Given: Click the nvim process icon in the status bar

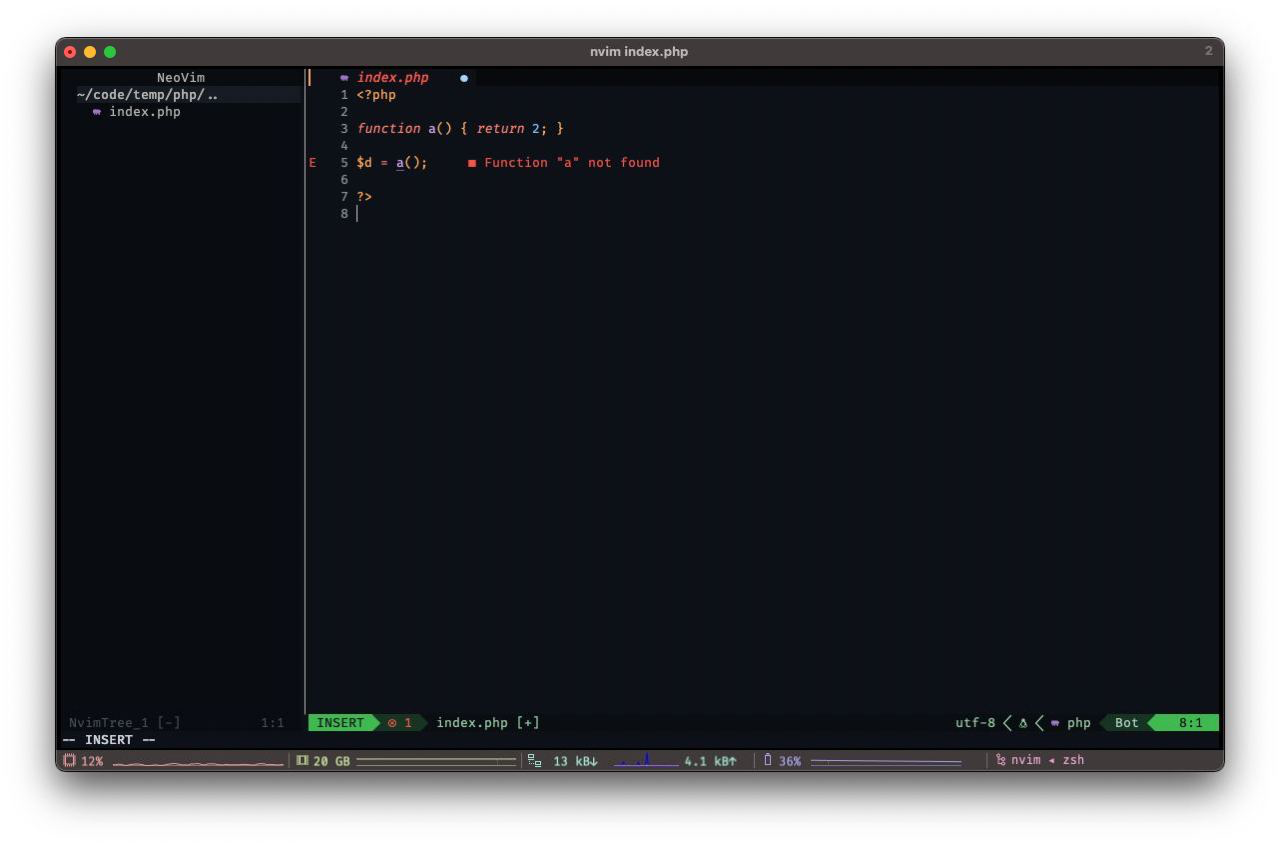Looking at the screenshot, I should coord(1000,760).
